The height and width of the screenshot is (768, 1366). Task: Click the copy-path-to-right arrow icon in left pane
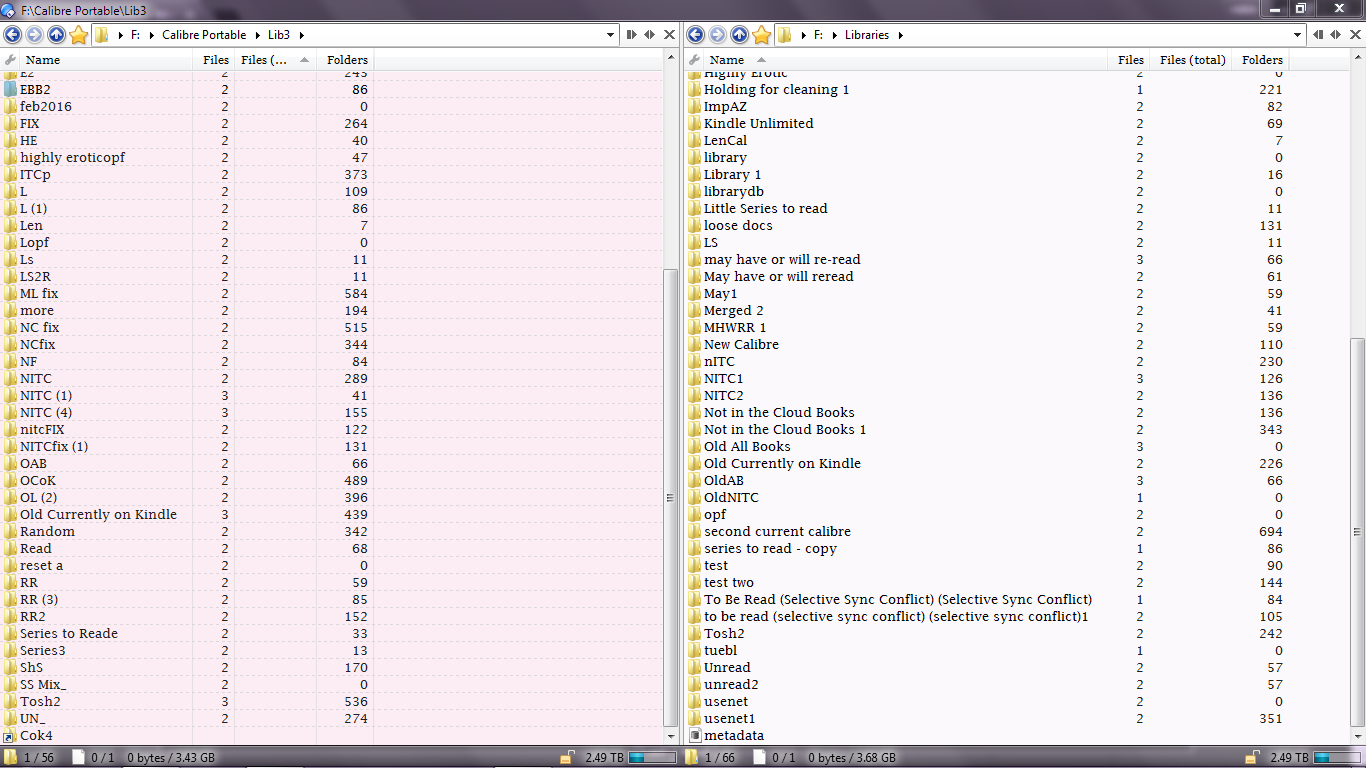[632, 35]
